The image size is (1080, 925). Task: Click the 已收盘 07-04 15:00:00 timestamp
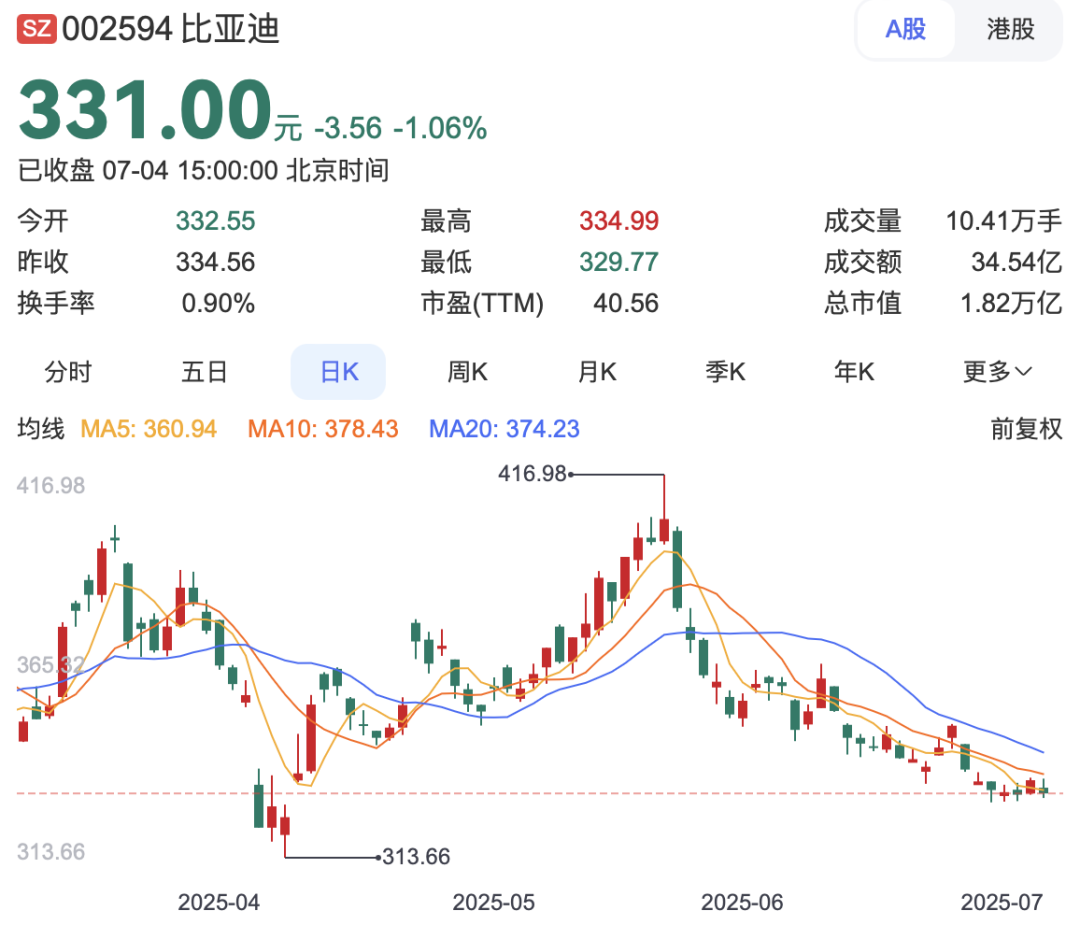point(203,170)
